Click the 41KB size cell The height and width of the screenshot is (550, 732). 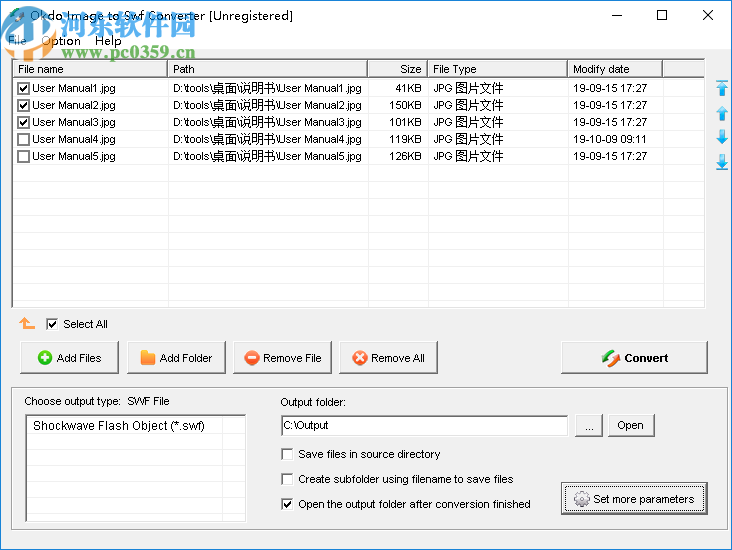tap(408, 88)
